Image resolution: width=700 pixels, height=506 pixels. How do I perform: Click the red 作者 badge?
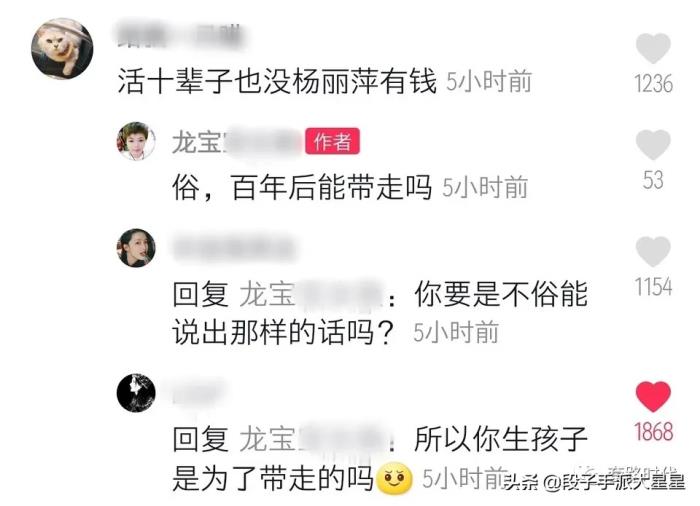point(332,142)
